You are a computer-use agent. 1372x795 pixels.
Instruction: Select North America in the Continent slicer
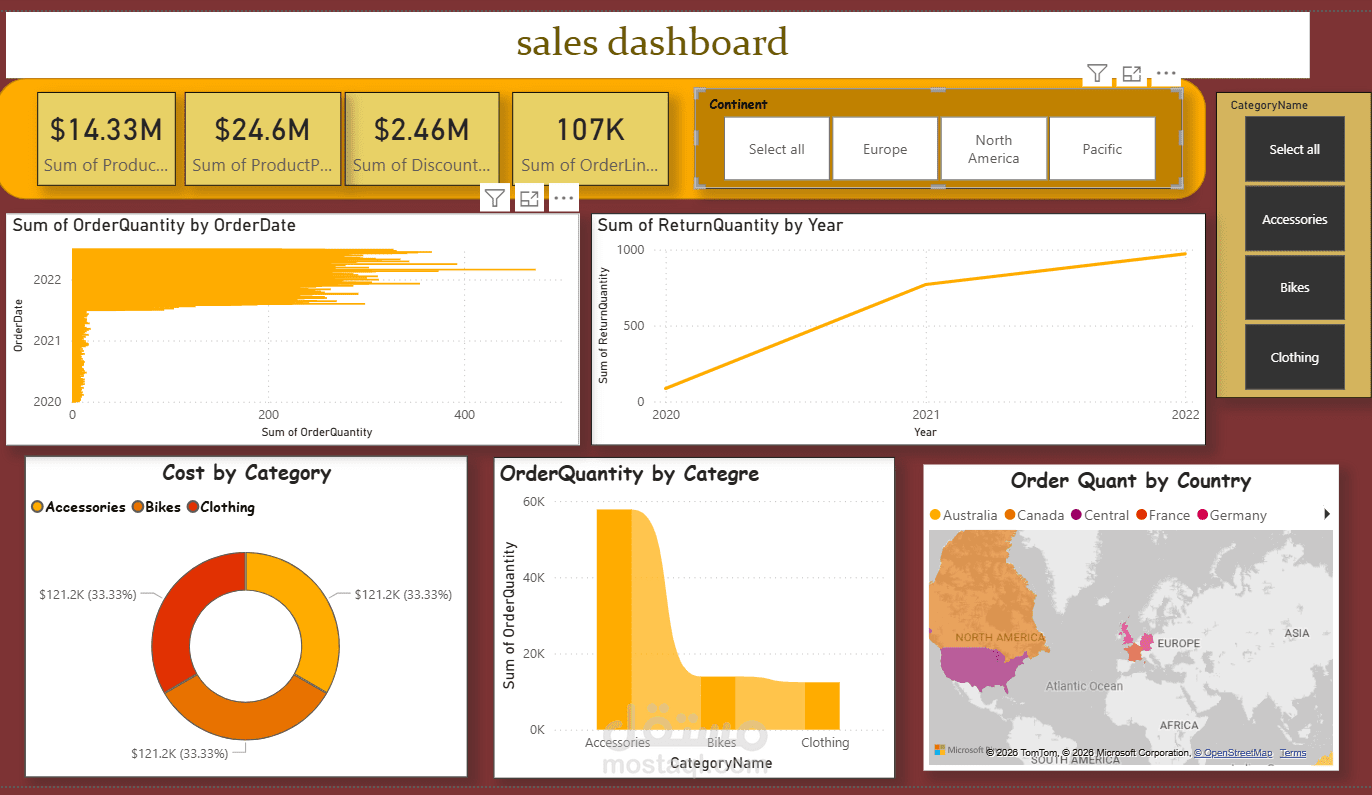(993, 148)
